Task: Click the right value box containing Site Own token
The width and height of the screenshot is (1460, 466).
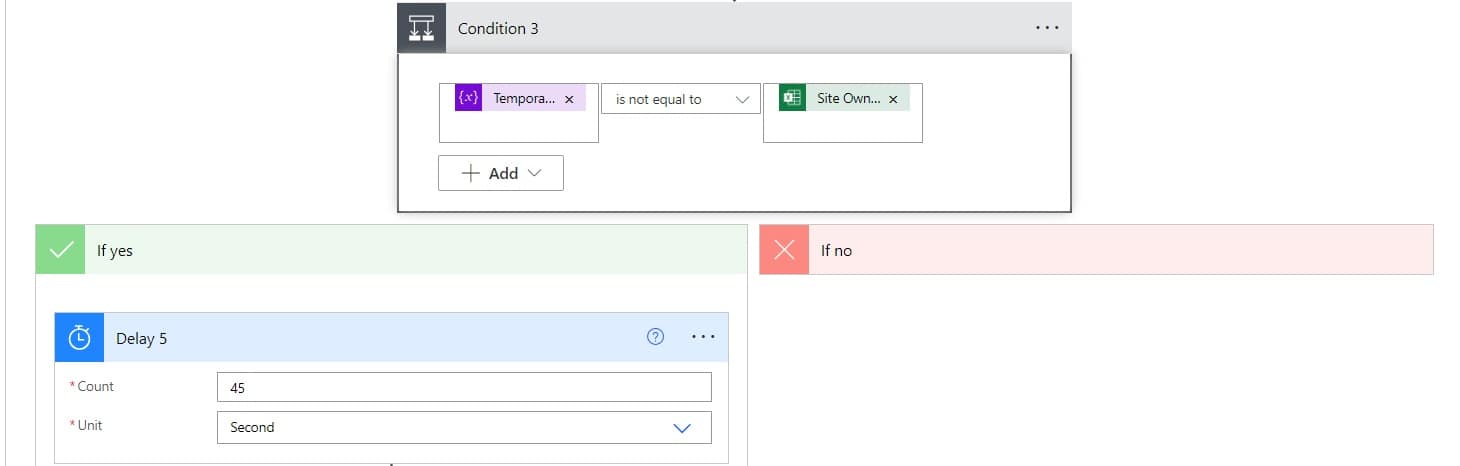Action: point(843,113)
